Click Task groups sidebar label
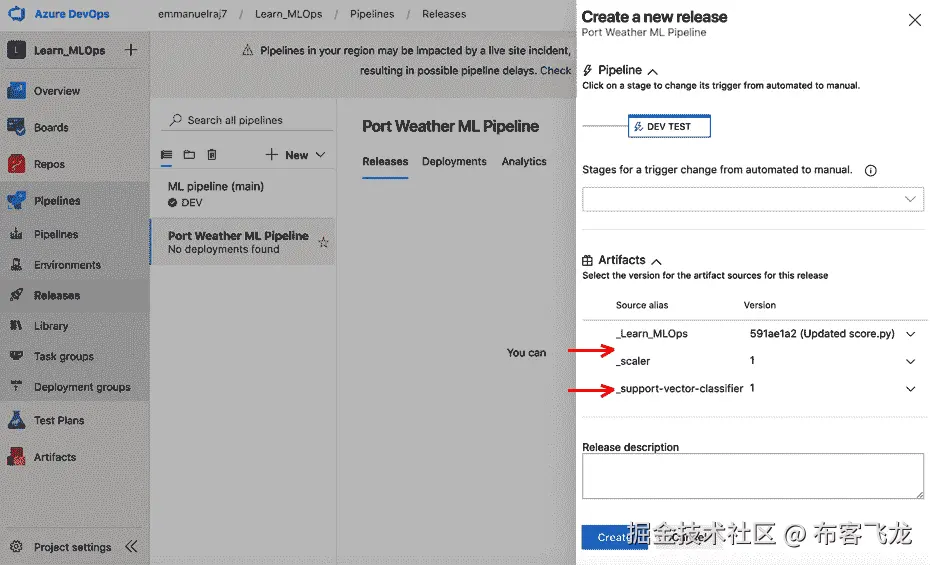Image resolution: width=930 pixels, height=565 pixels. 63,356
